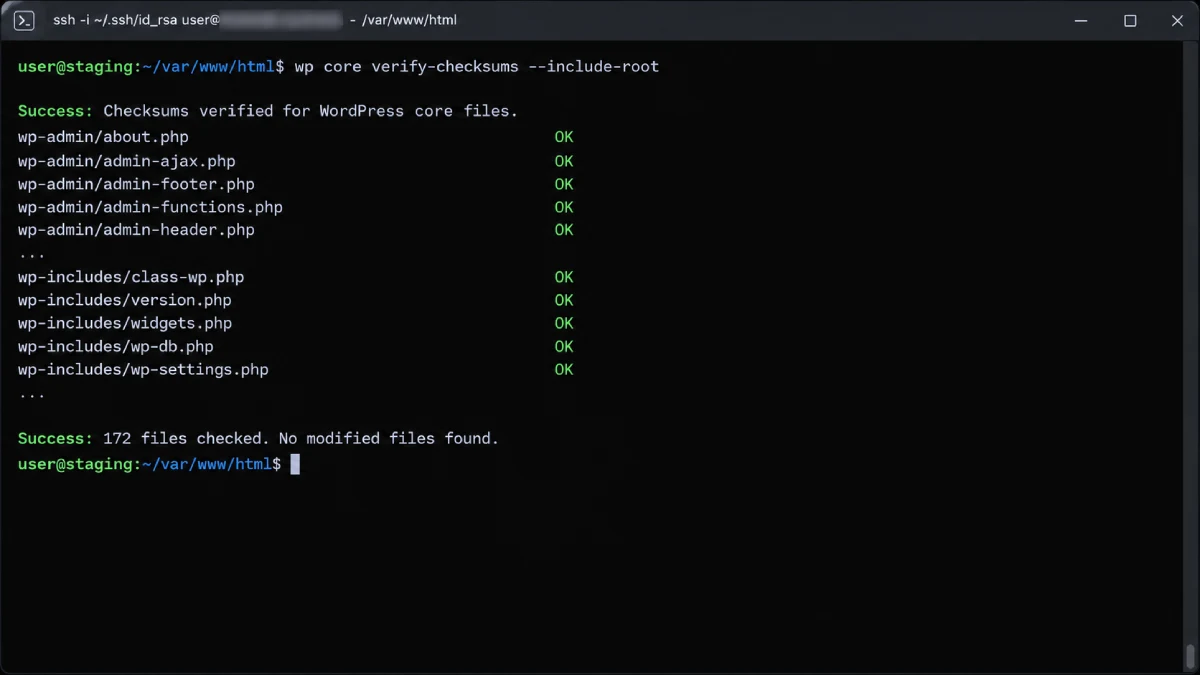Screen dimensions: 1200x675
Task: Click the OK status beside wp-db.php
Action: pyautogui.click(x=564, y=347)
